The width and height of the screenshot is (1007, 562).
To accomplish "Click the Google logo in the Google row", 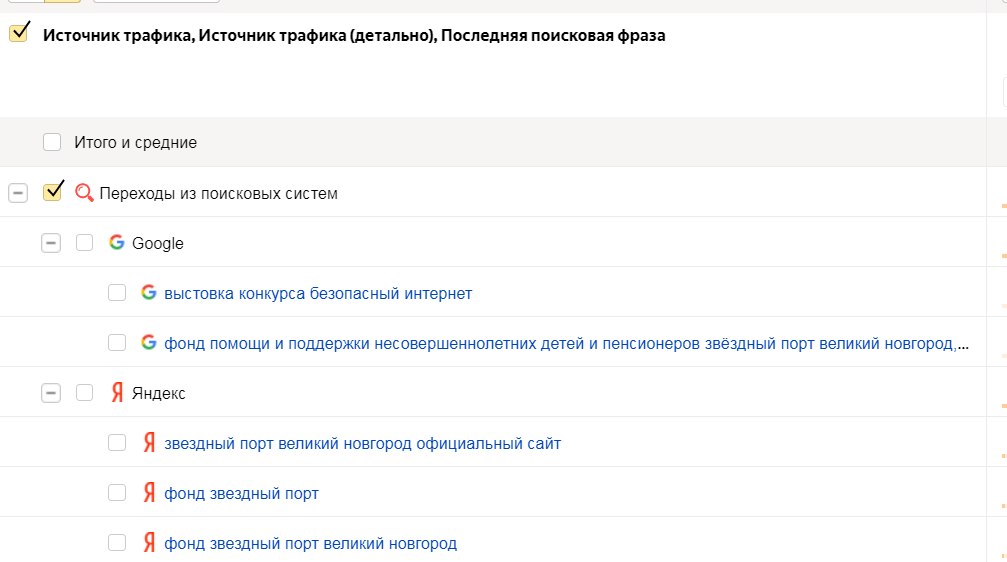I will (x=116, y=242).
